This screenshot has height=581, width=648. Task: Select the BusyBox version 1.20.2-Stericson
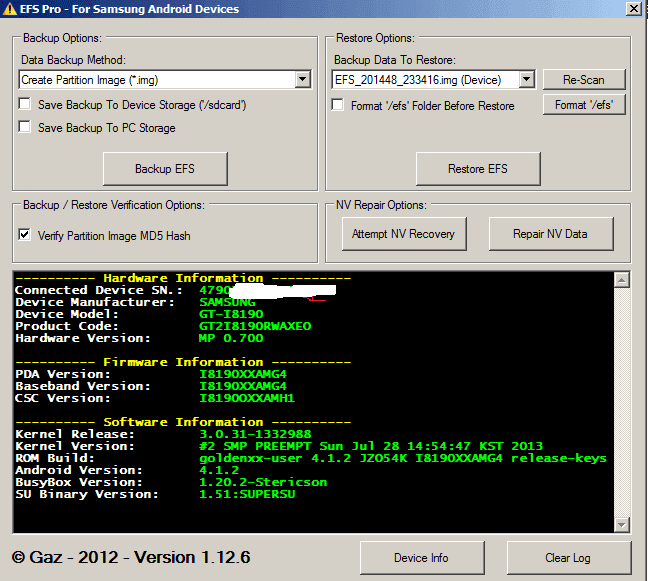(x=263, y=482)
